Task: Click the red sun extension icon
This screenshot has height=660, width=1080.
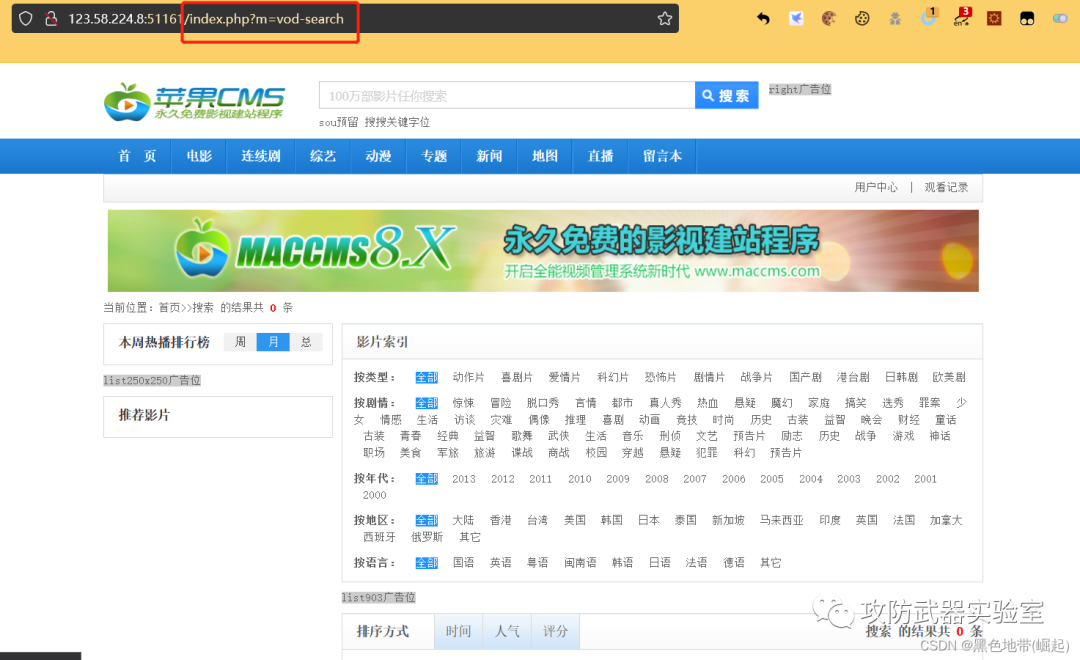Action: coord(994,19)
